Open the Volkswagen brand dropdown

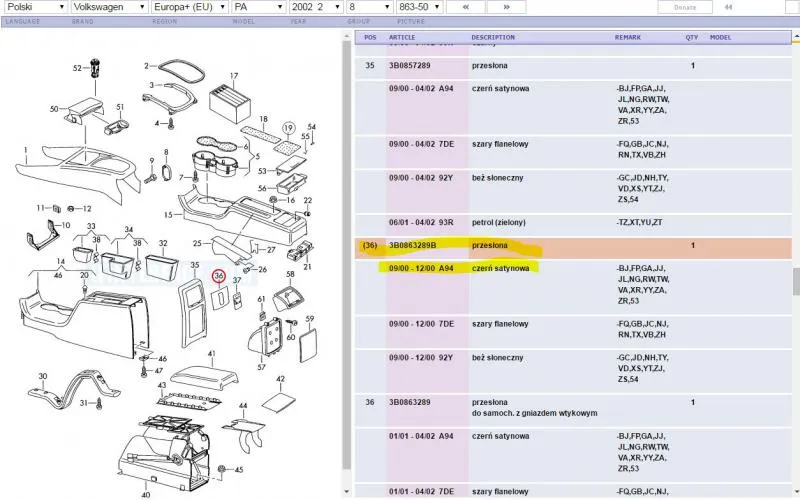pyautogui.click(x=110, y=7)
